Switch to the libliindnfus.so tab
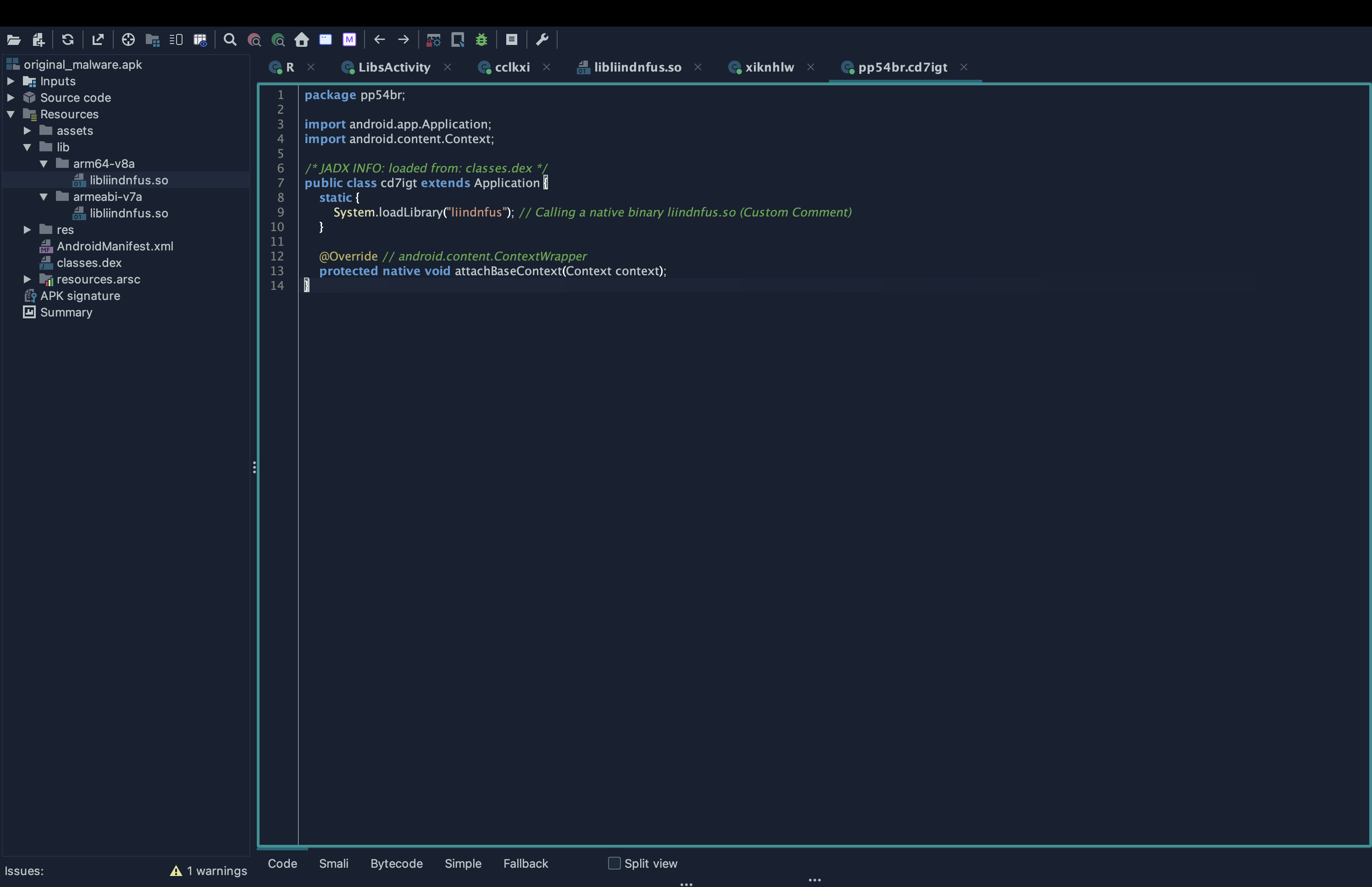Screen dimensions: 1372x887 637,67
